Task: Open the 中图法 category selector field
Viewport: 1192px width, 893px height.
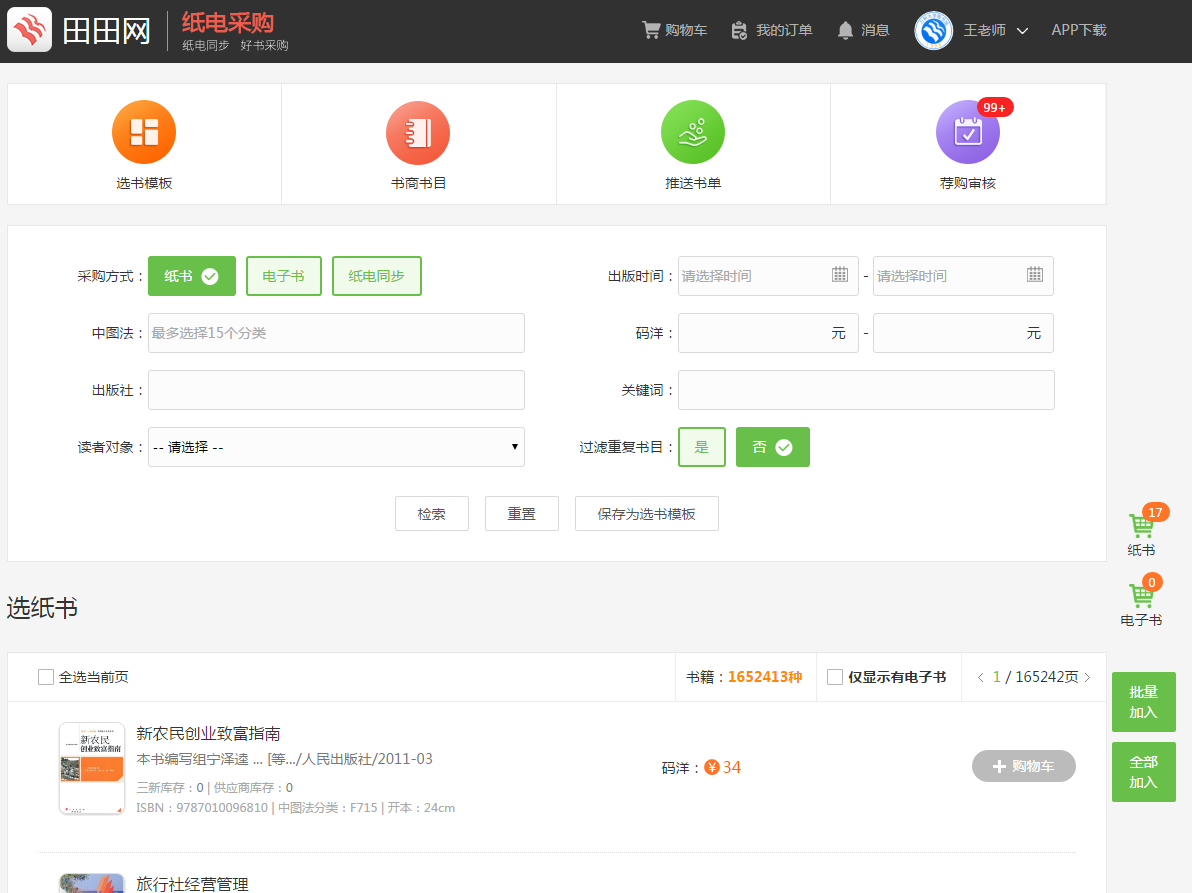Action: (x=336, y=333)
